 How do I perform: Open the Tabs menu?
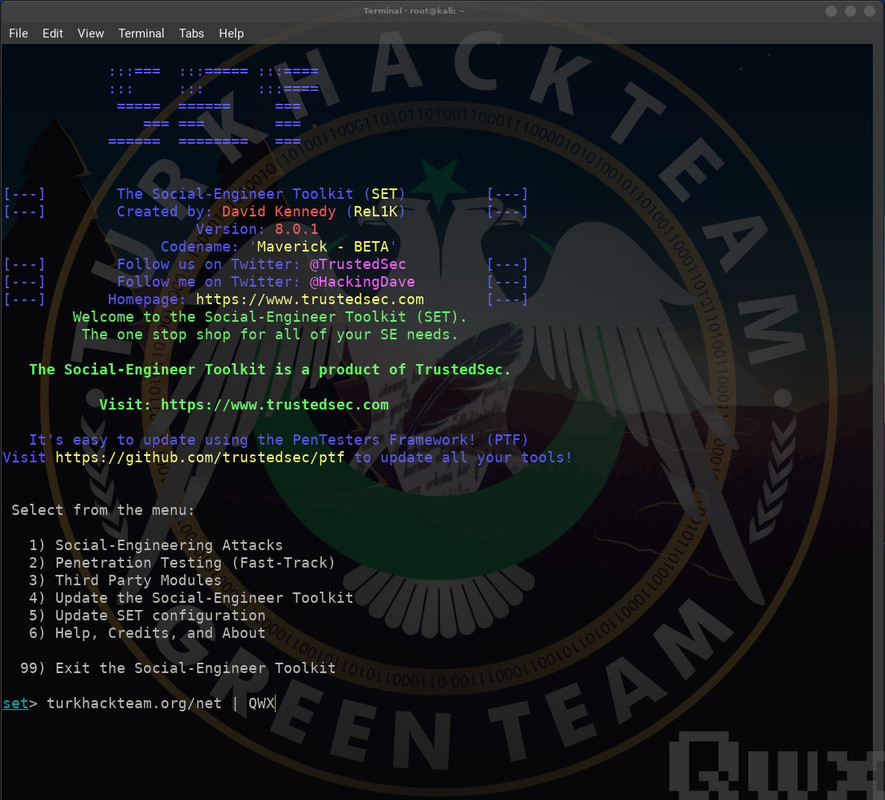point(191,33)
